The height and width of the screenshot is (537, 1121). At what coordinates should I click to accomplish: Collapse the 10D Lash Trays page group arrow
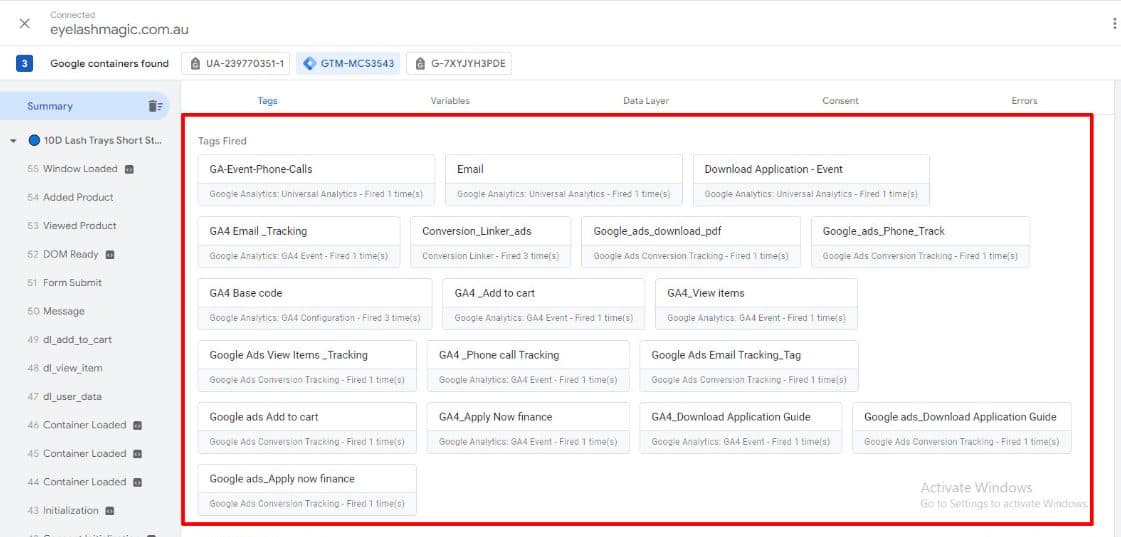click(x=13, y=141)
